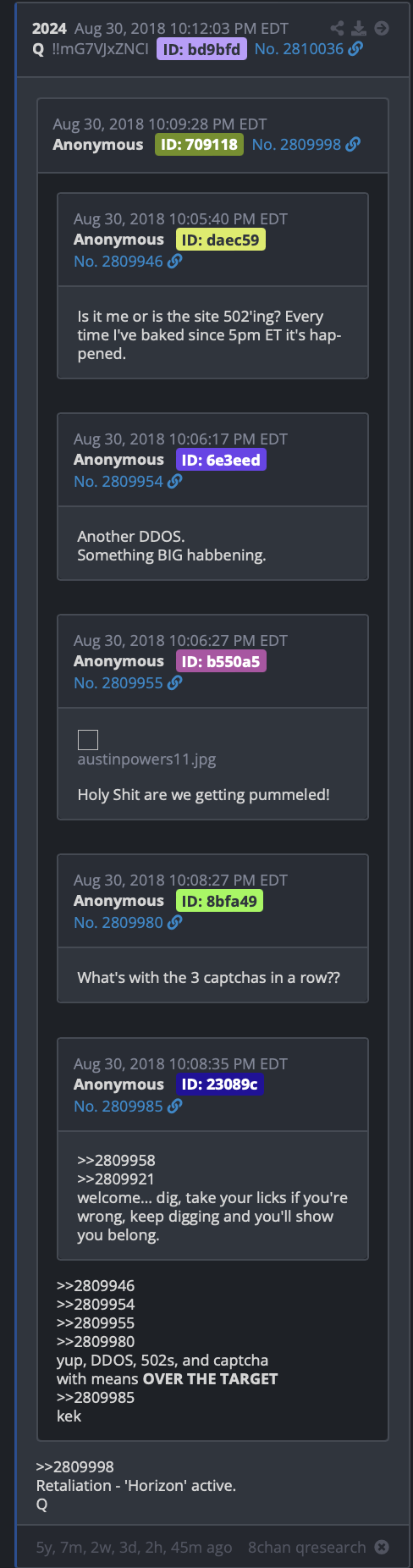Click link icon beside No. 2809980
Viewport: 413px width, 1568px height.
coord(174,923)
